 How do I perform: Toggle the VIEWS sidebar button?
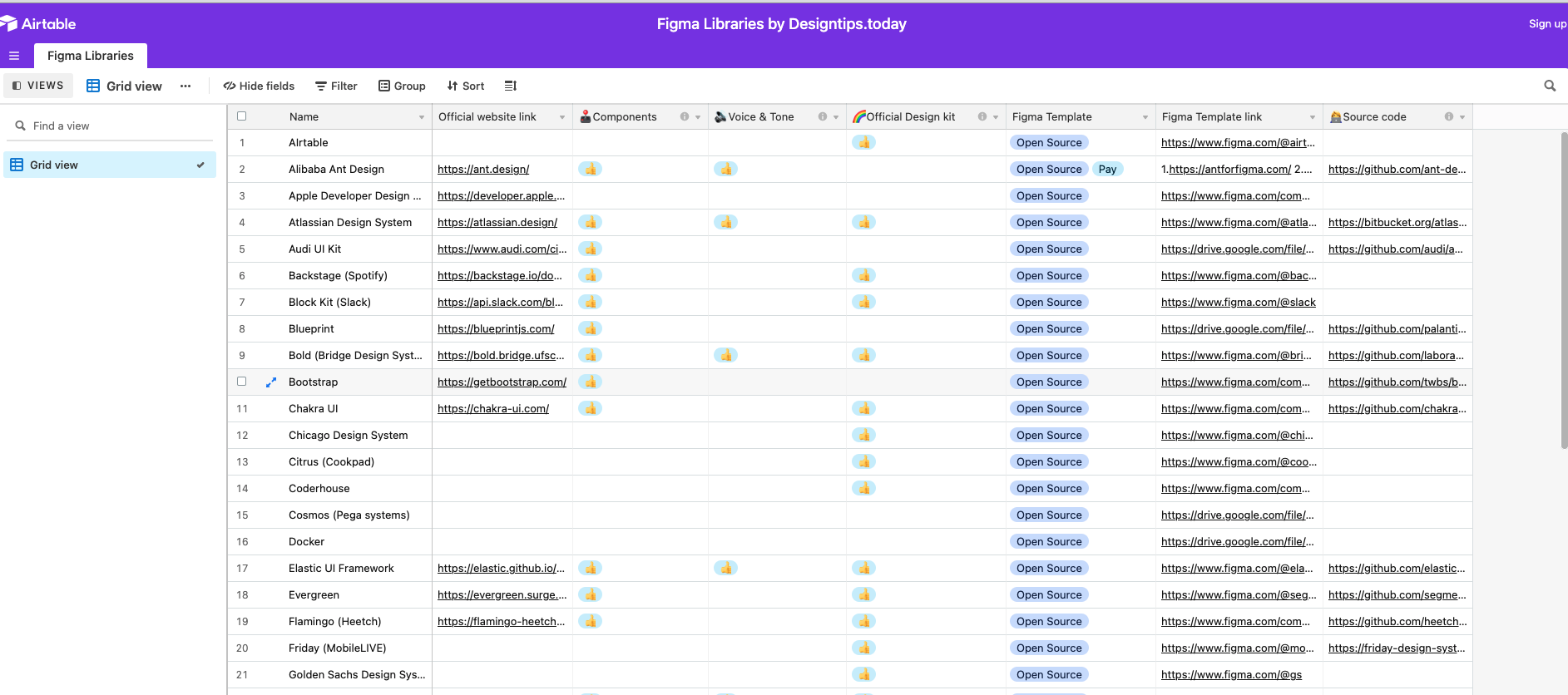pos(38,86)
